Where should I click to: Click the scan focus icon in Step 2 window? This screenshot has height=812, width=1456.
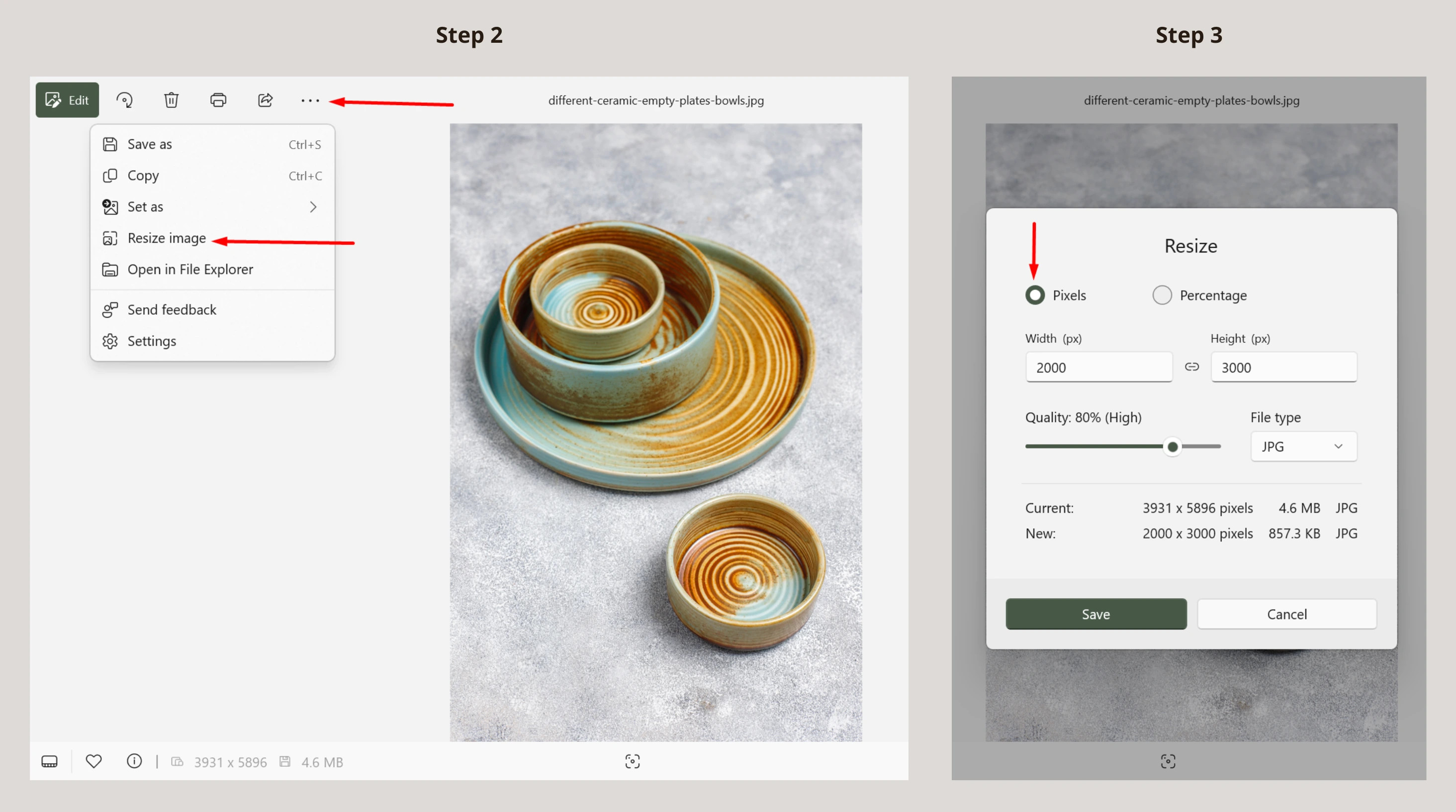click(x=633, y=761)
